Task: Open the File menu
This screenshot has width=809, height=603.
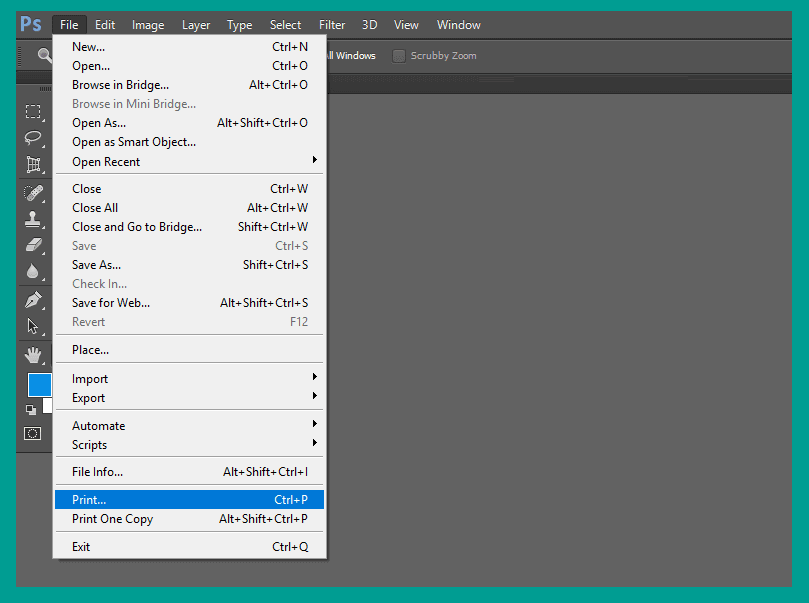Action: (69, 25)
